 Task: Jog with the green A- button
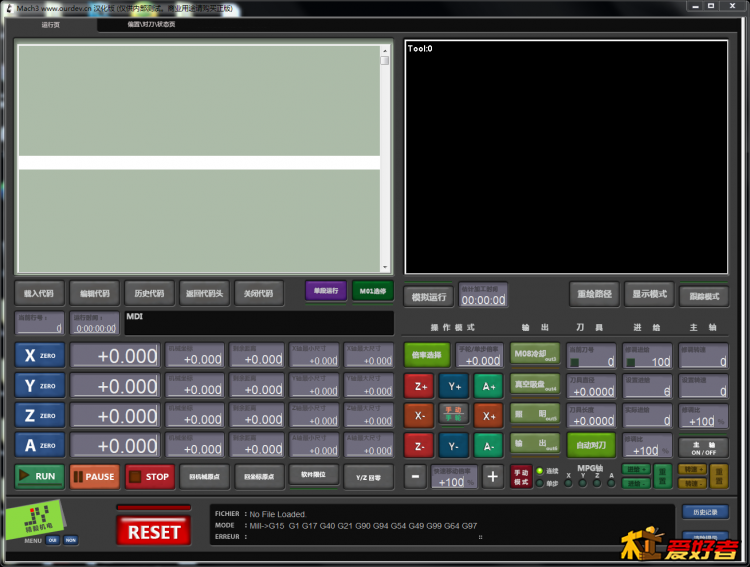pos(488,446)
